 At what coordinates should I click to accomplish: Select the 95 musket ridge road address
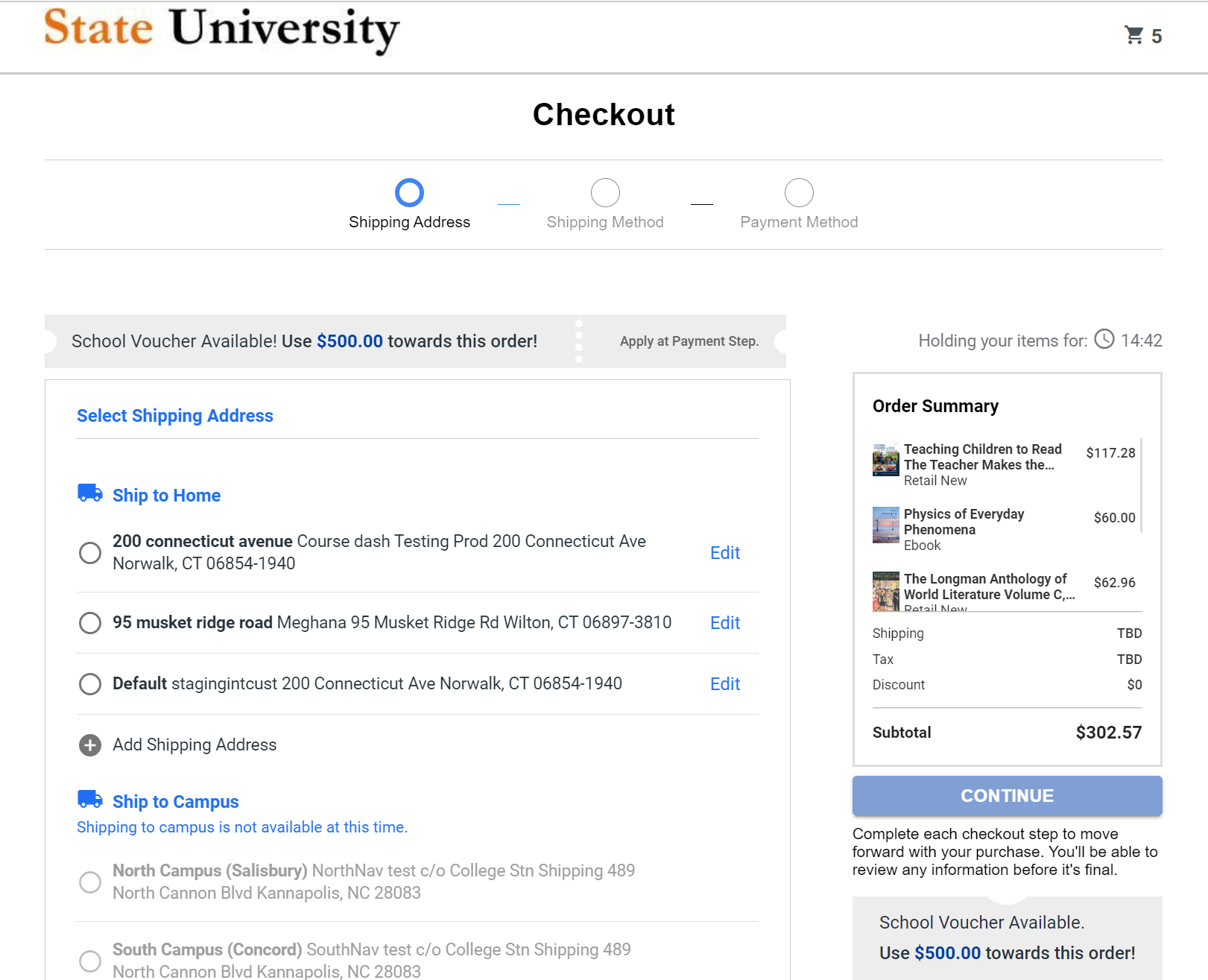90,623
